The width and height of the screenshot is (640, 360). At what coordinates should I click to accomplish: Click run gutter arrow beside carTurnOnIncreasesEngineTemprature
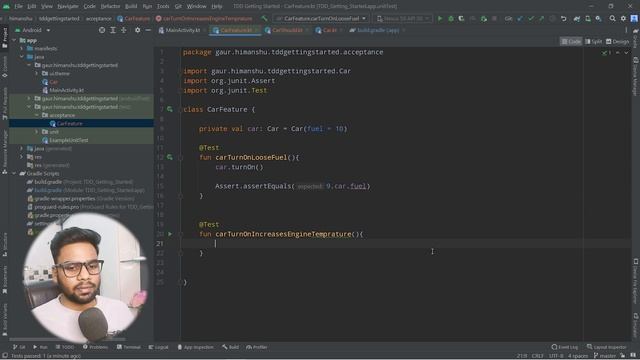tap(170, 234)
